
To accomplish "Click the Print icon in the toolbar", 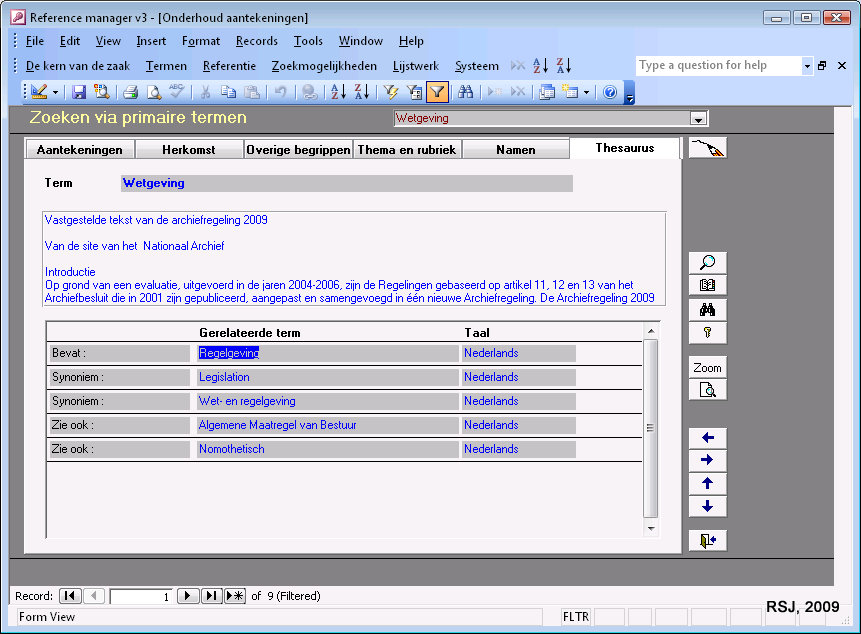I will pos(130,92).
